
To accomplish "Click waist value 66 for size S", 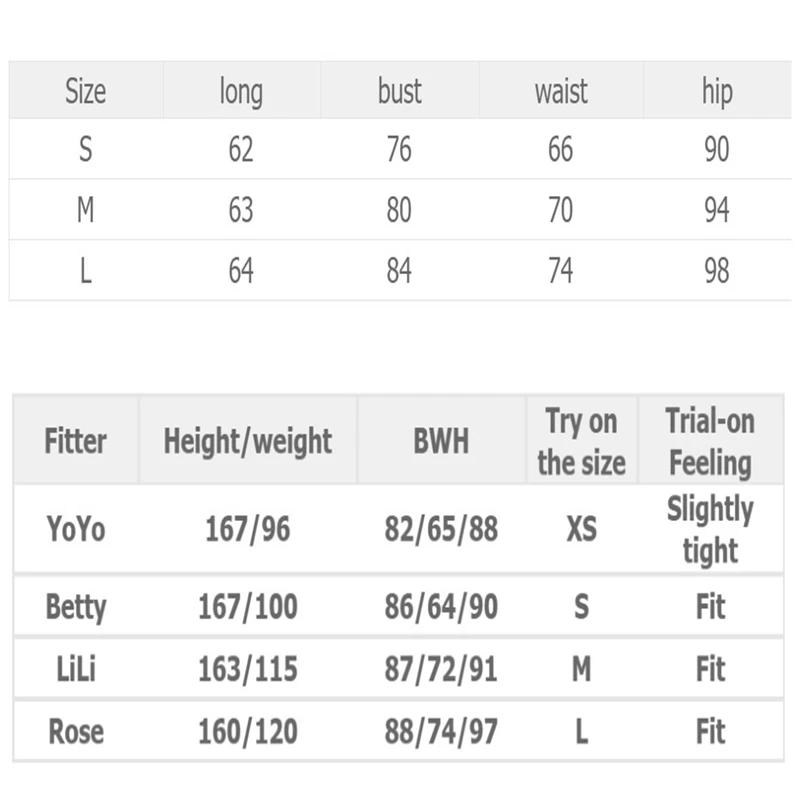I will [561, 150].
